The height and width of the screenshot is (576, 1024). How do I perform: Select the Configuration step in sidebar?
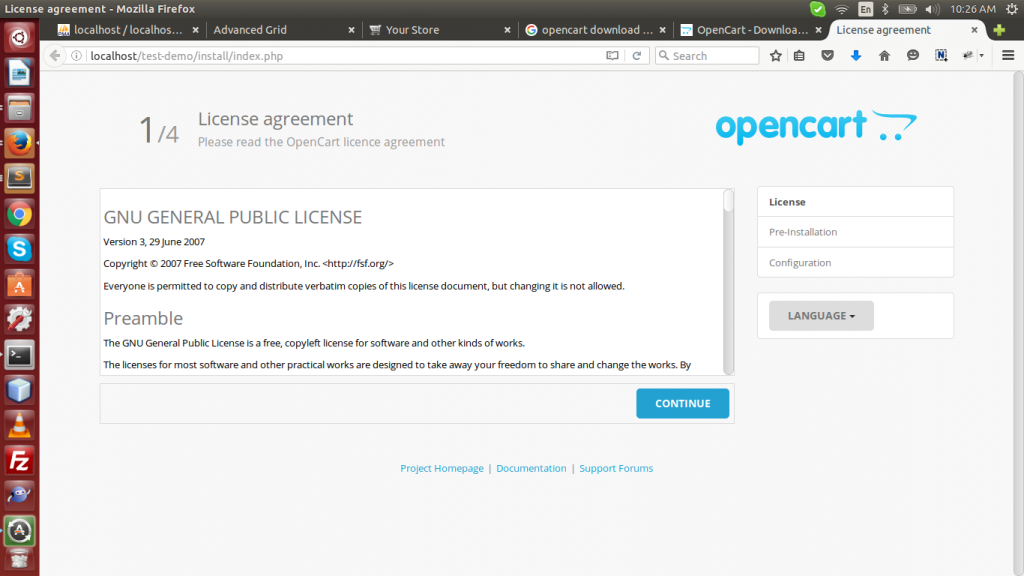(855, 263)
